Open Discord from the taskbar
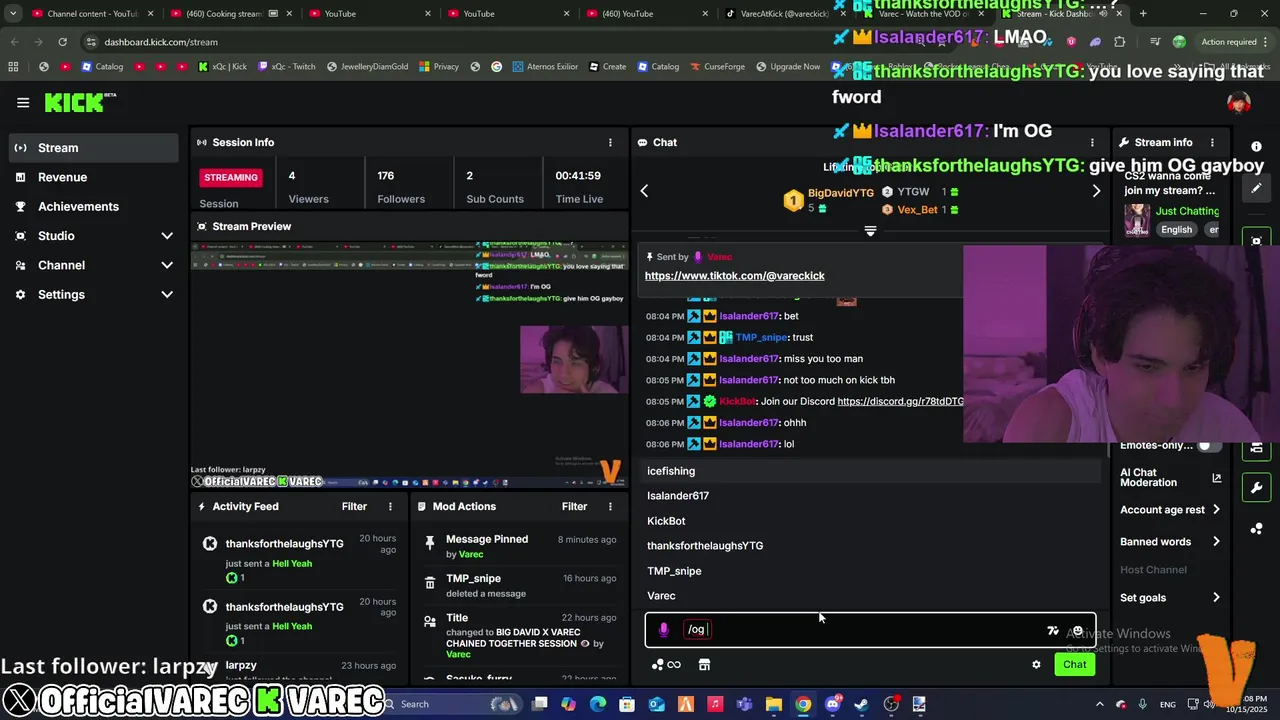 click(832, 704)
